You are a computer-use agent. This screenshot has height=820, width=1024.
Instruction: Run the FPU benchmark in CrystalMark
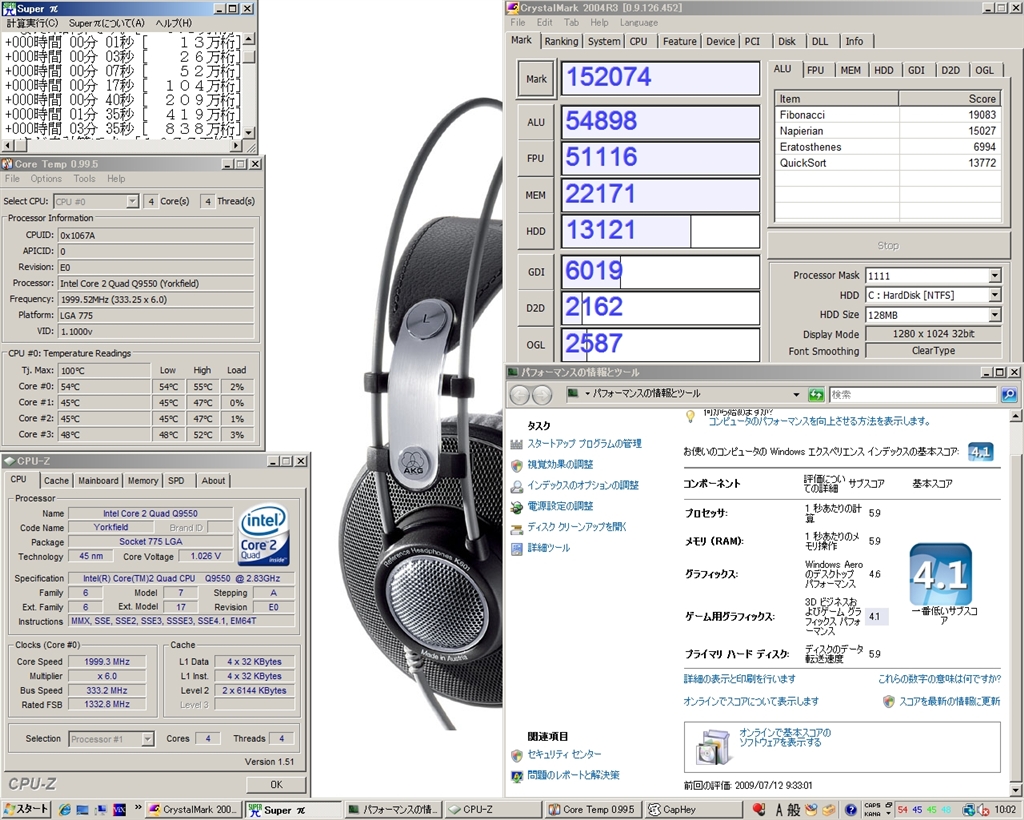(536, 158)
